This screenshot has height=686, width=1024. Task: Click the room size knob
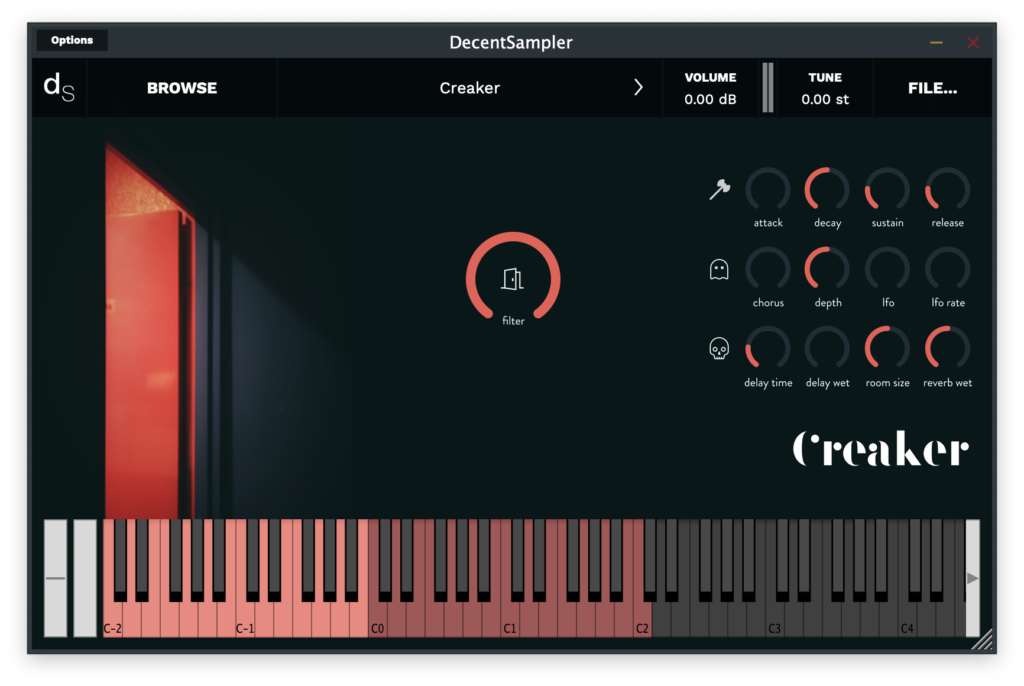coord(888,350)
